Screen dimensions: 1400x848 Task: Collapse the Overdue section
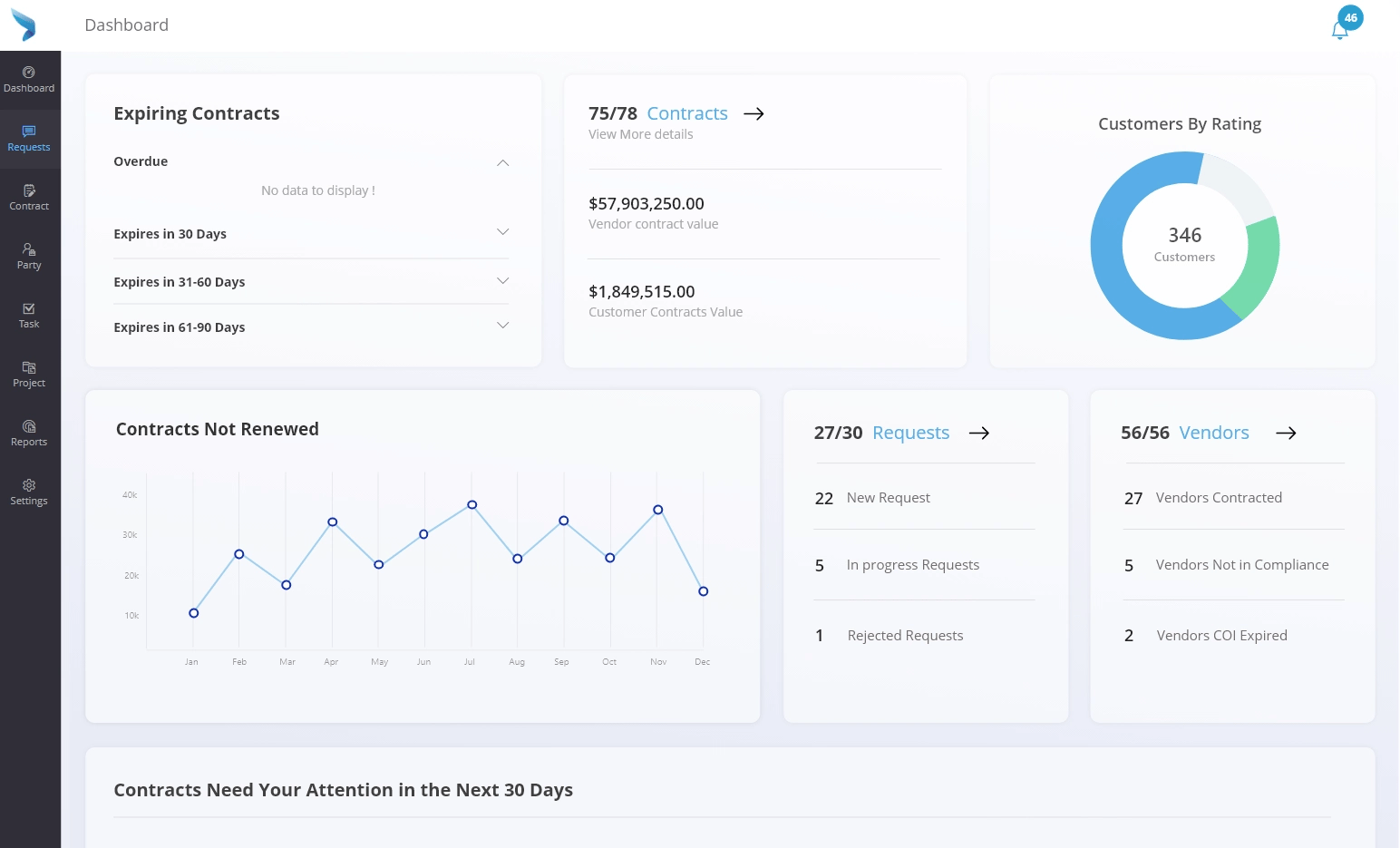(502, 162)
